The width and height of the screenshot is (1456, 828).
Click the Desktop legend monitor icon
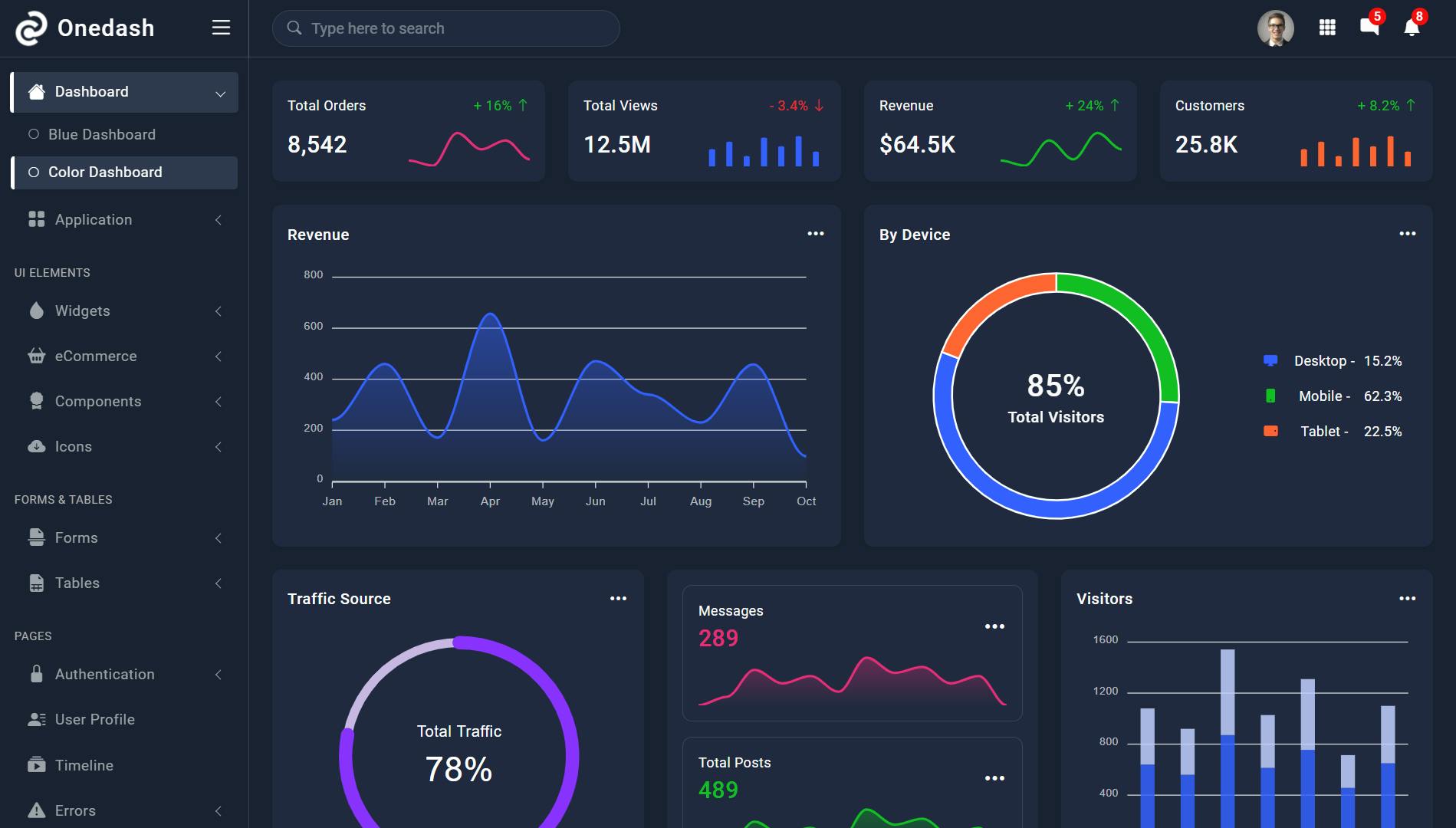1270,360
